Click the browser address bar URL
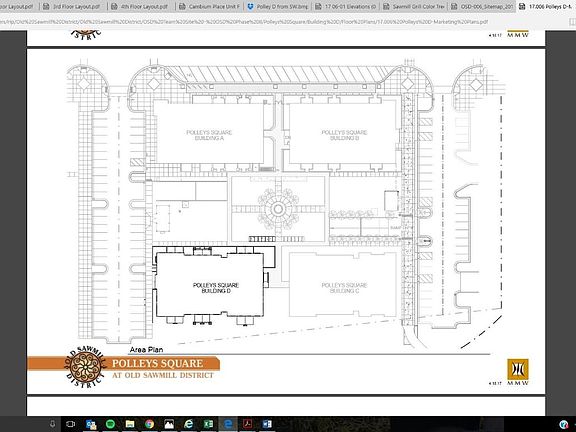 tap(244, 22)
